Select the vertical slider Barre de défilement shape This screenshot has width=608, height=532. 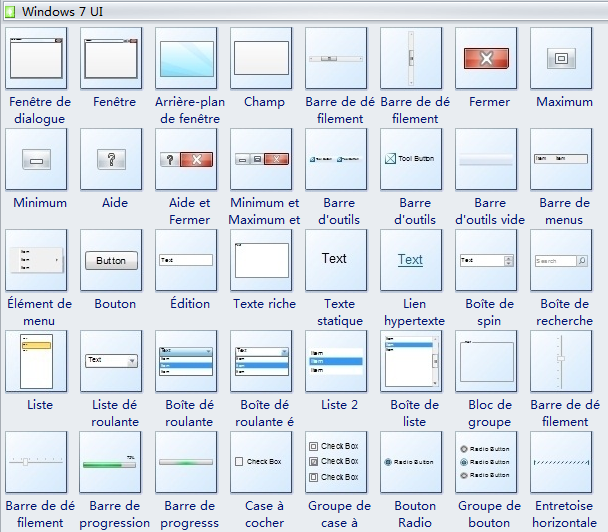[x=561, y=361]
